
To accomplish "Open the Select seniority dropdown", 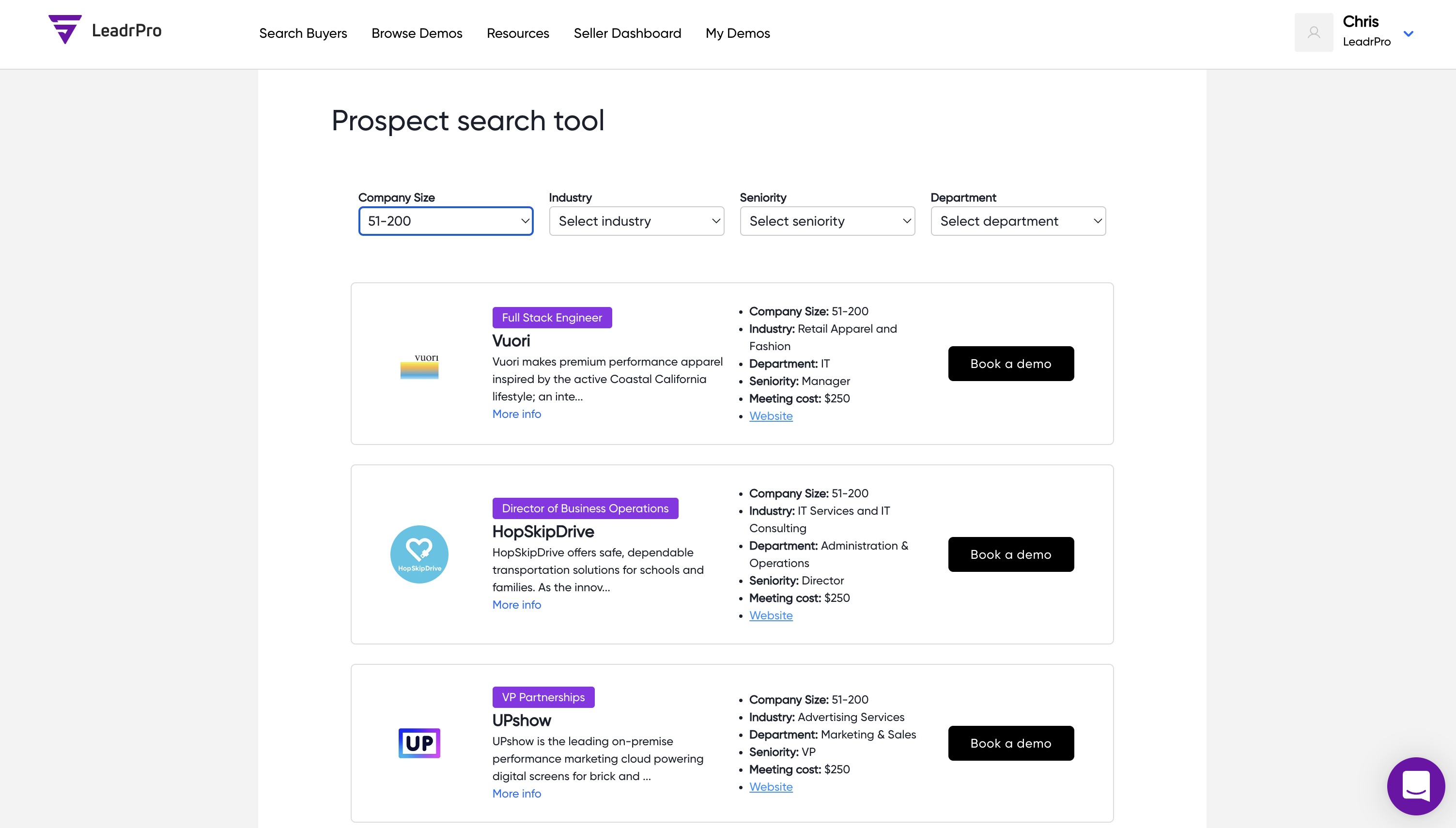I will click(x=827, y=221).
